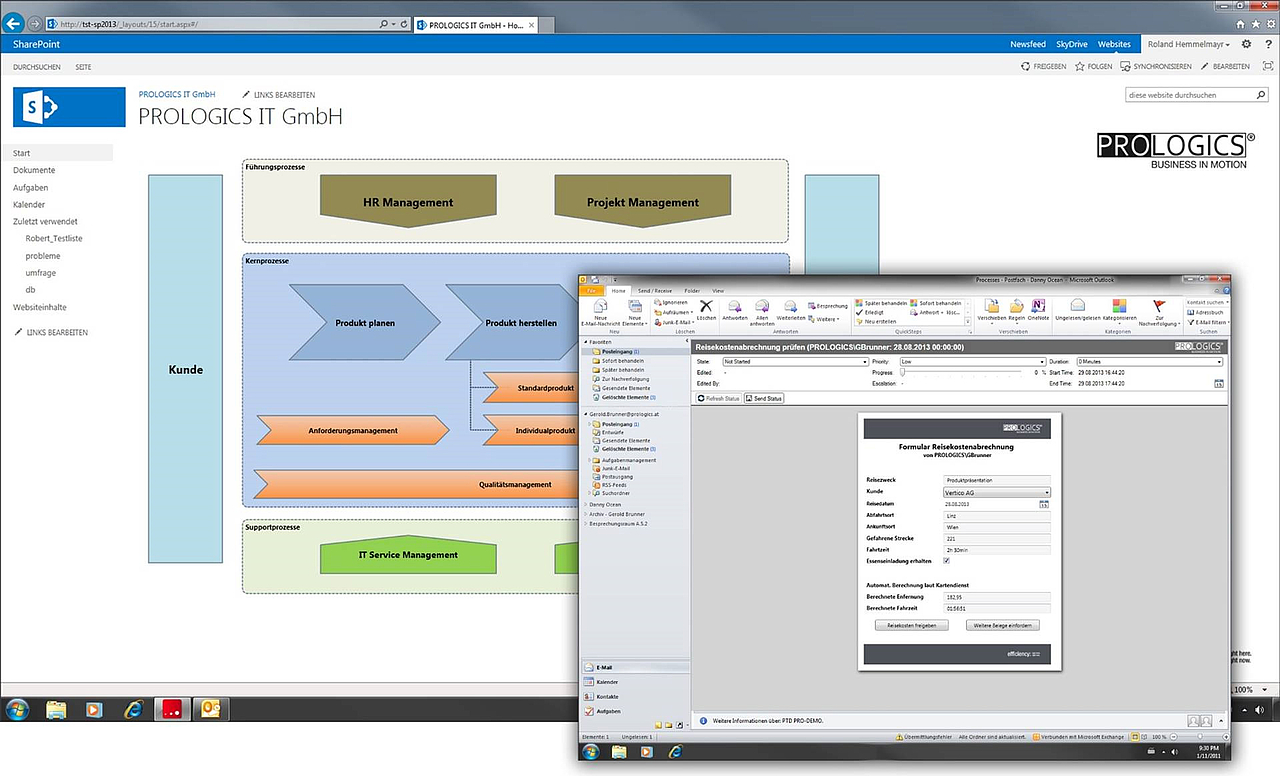The image size is (1280, 776).
Task: Expand Archiv - Gerold Brunner node
Action: [586, 514]
